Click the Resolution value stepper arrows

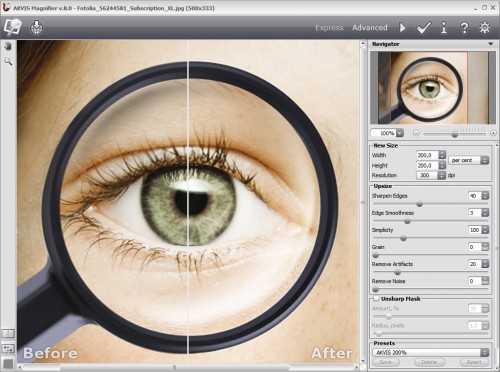click(x=442, y=175)
